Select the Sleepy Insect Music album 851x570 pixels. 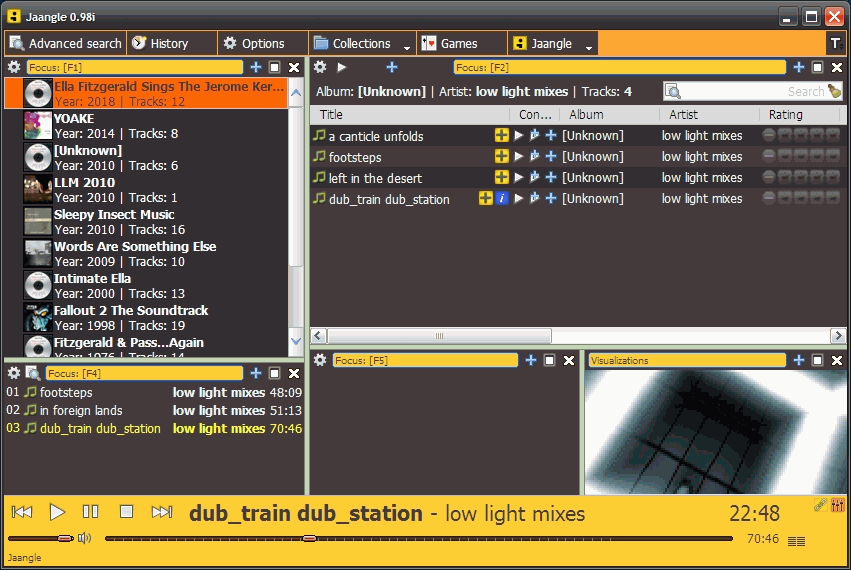coord(147,221)
